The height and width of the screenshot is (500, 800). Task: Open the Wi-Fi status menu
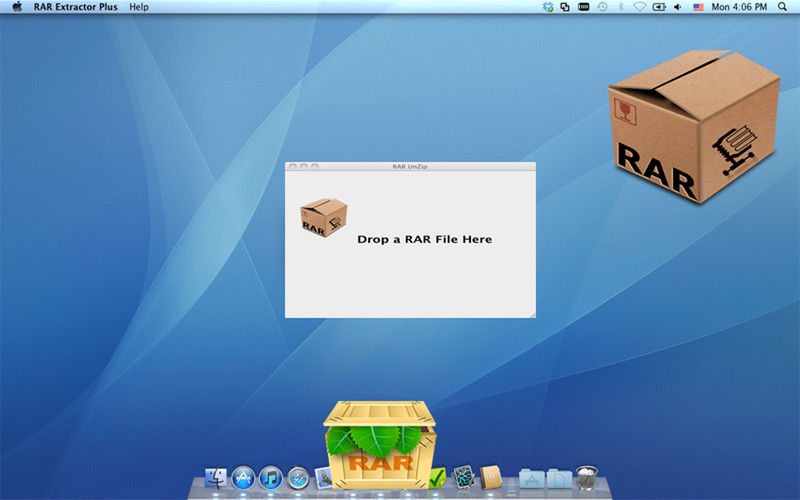pos(639,7)
